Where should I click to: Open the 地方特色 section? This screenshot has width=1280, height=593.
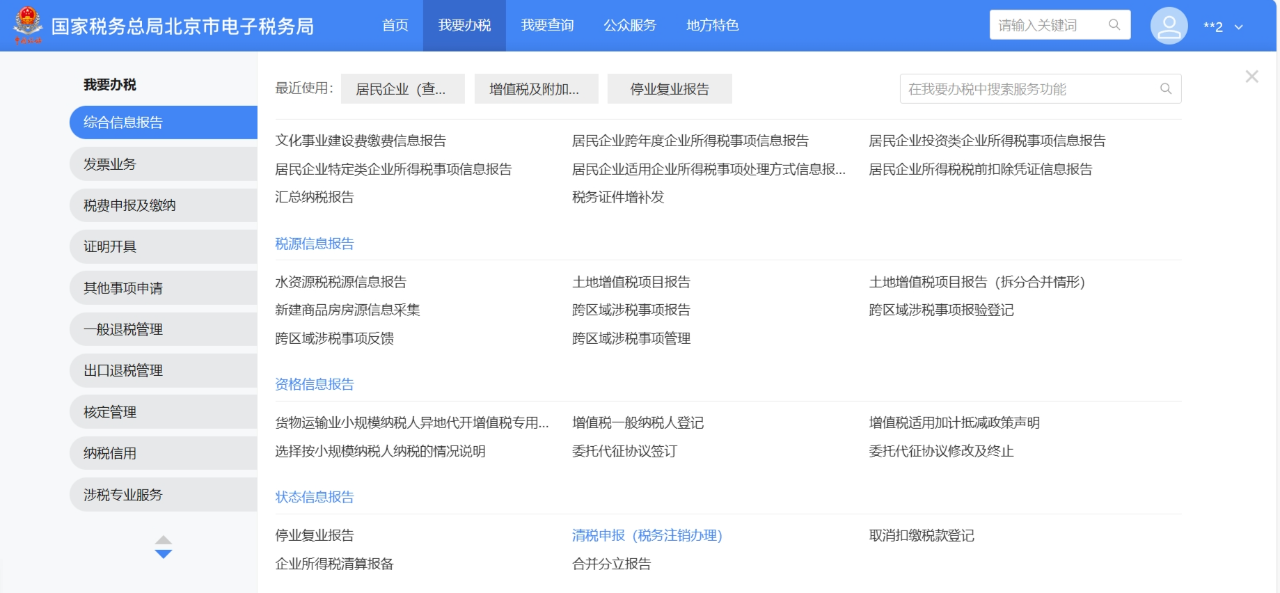711,25
